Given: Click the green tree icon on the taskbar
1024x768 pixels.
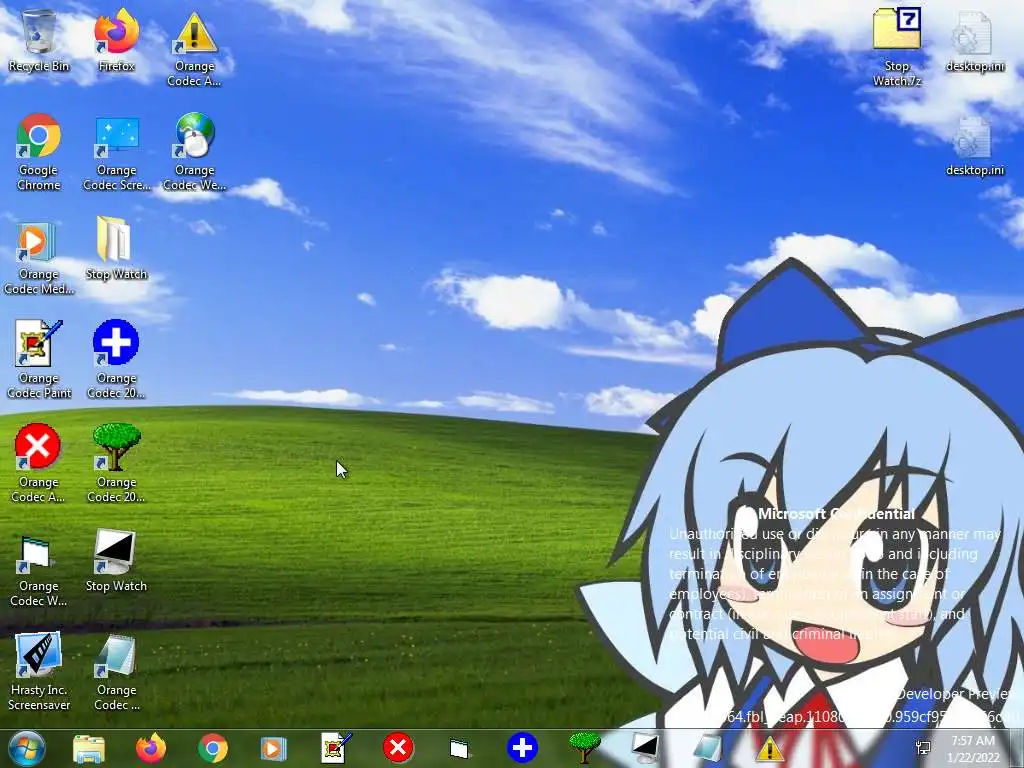Looking at the screenshot, I should click(x=584, y=748).
